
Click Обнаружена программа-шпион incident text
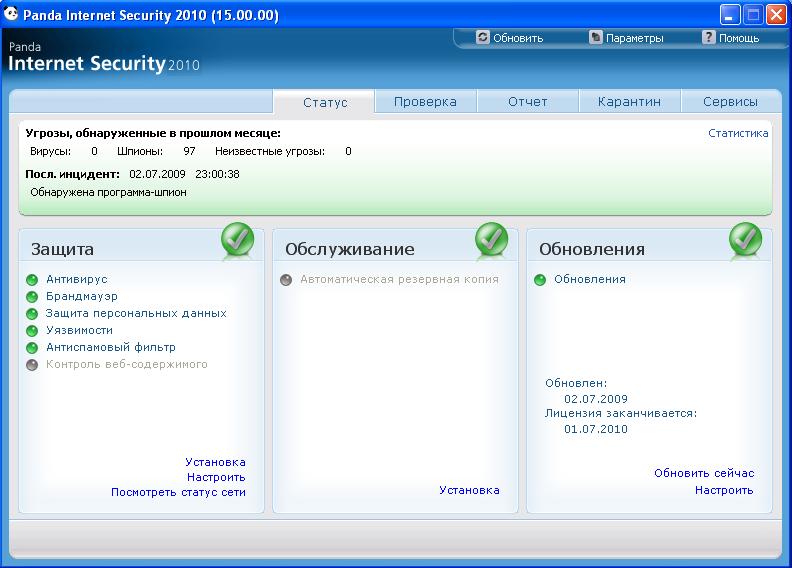click(108, 192)
